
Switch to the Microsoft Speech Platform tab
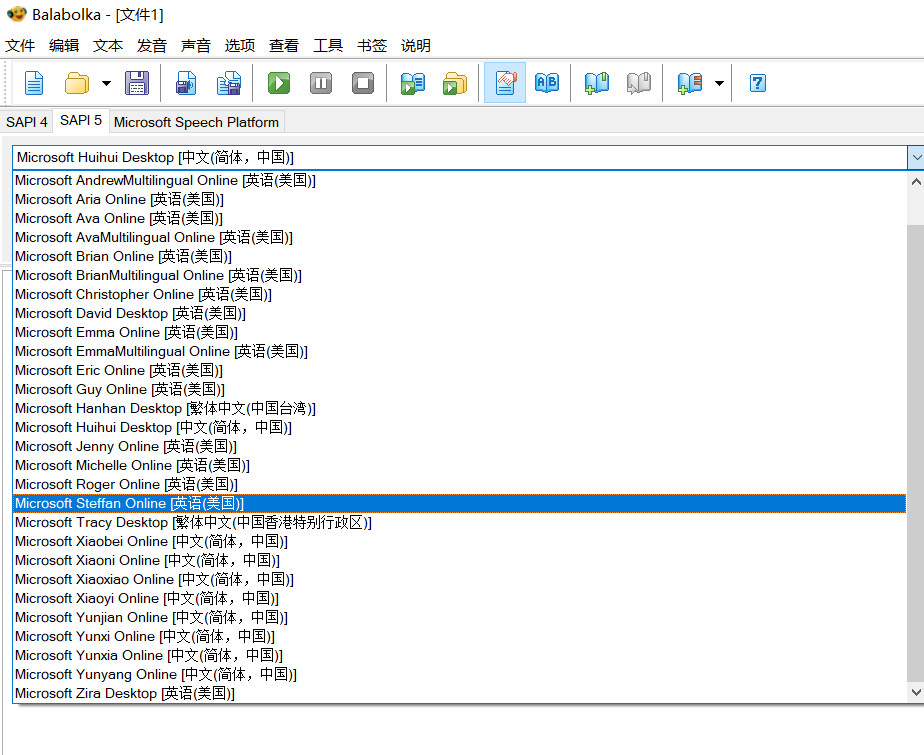[x=196, y=122]
